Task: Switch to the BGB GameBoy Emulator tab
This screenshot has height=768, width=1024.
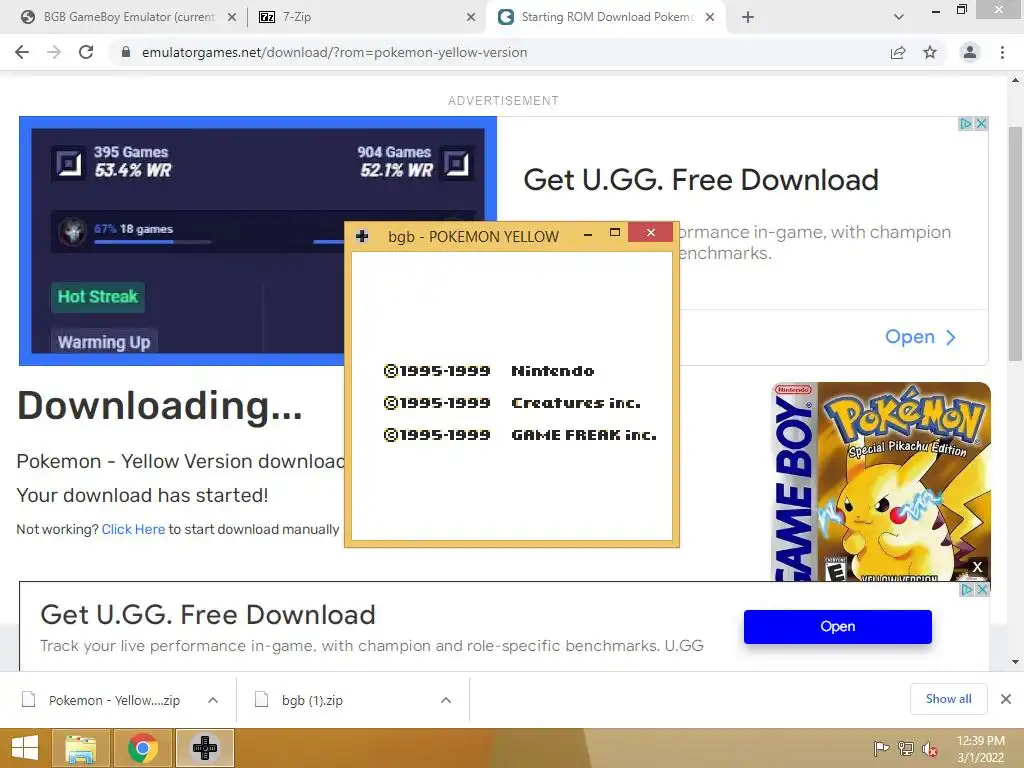Action: coord(129,17)
